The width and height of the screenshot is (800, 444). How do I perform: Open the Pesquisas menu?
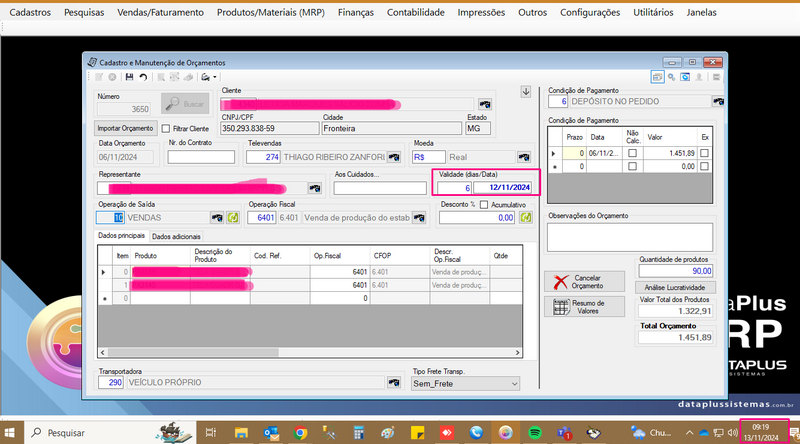pyautogui.click(x=84, y=12)
